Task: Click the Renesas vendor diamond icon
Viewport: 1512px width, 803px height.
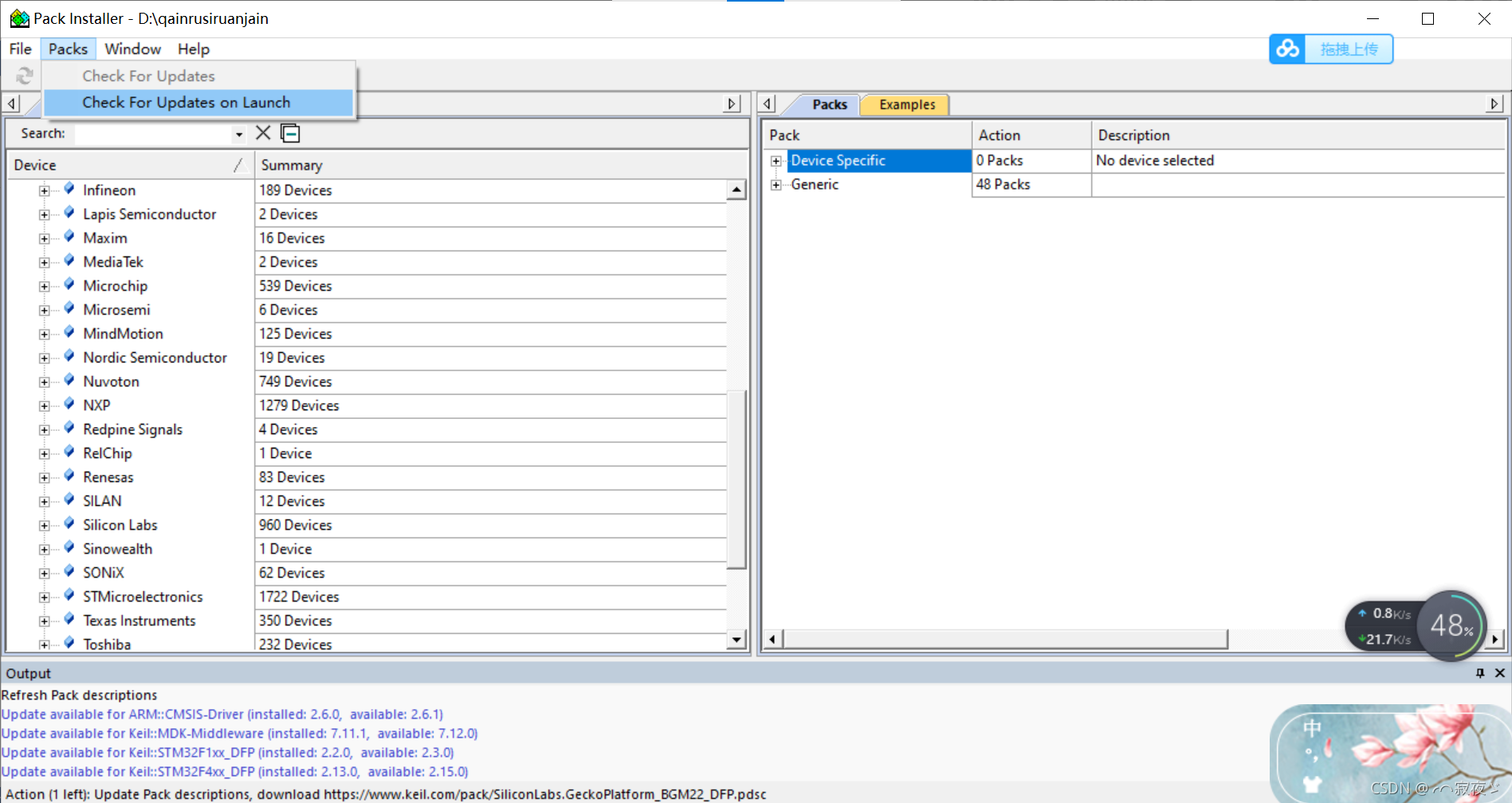Action: [x=69, y=476]
